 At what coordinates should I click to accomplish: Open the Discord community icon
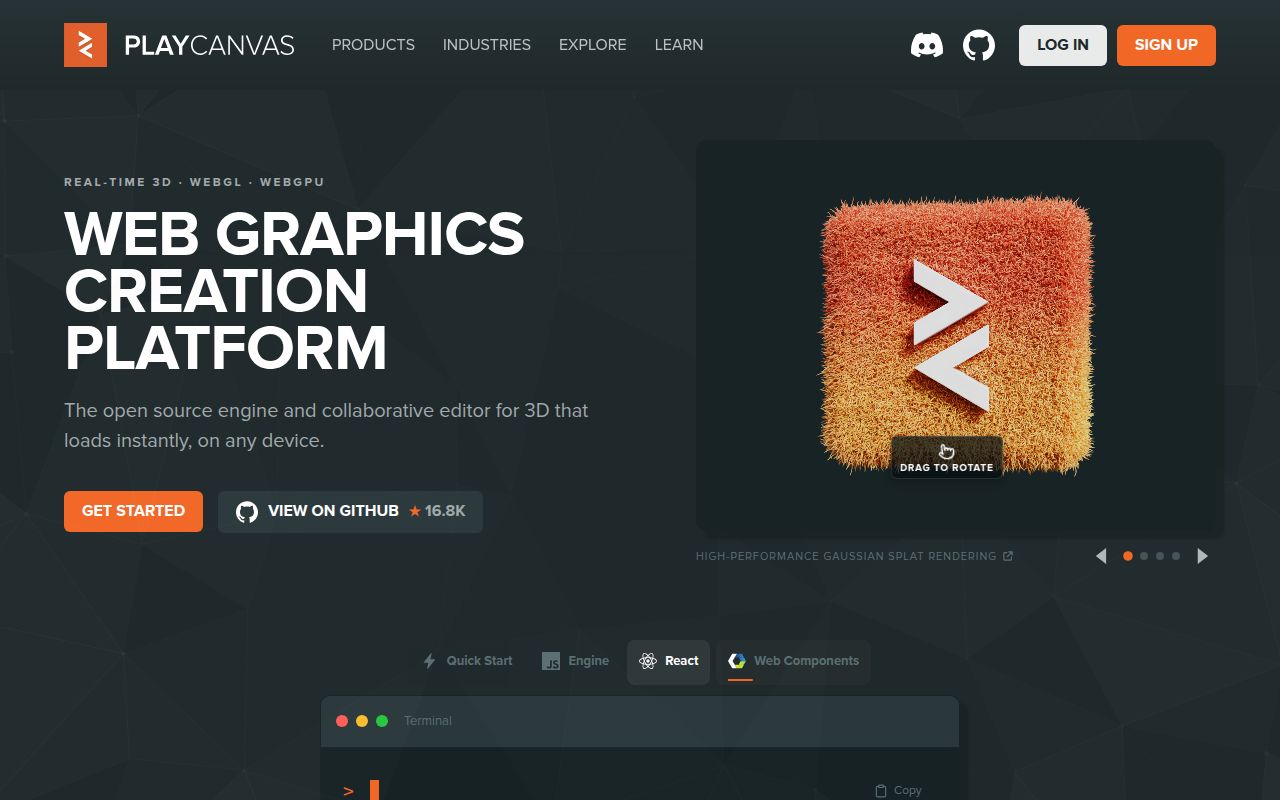pos(927,45)
